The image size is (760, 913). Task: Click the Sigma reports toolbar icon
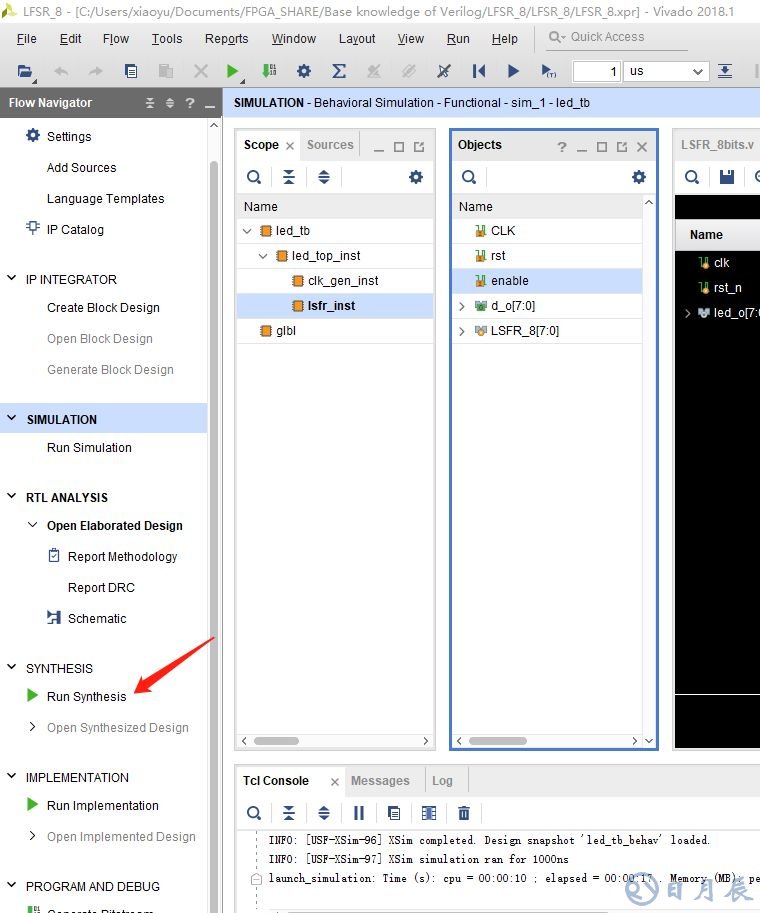coord(339,71)
